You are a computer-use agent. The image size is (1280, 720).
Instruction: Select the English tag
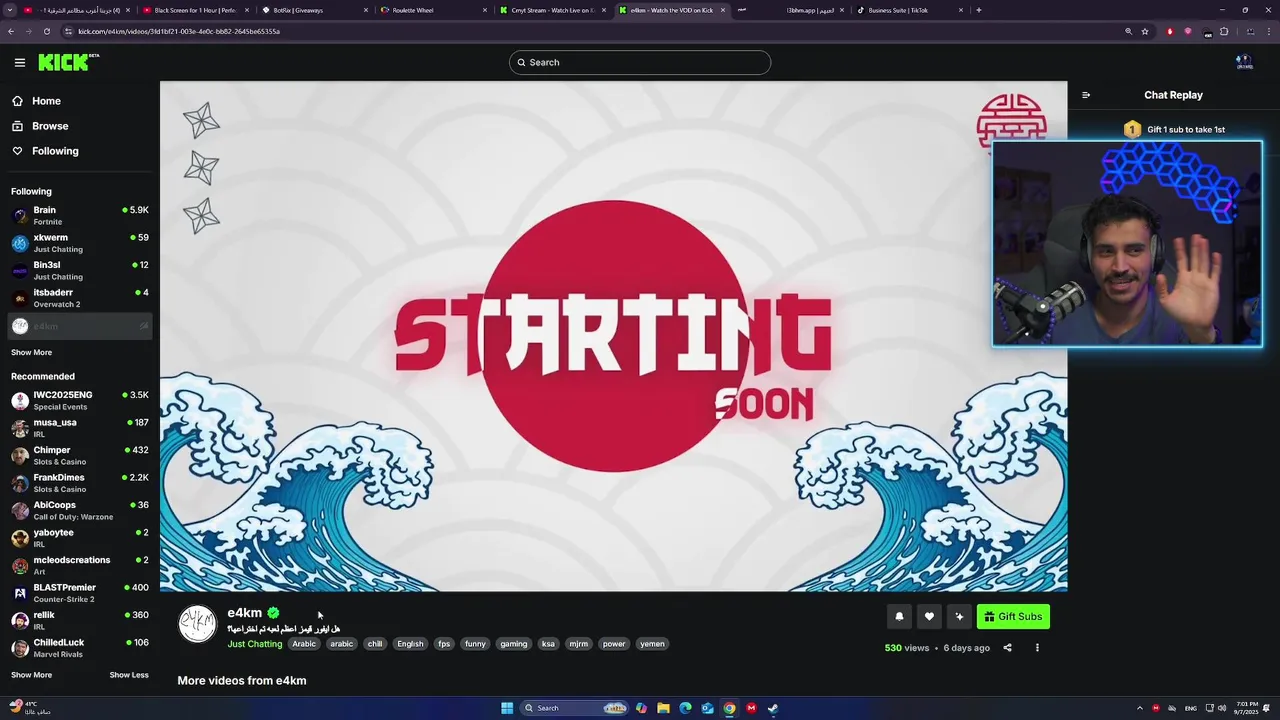tap(410, 644)
